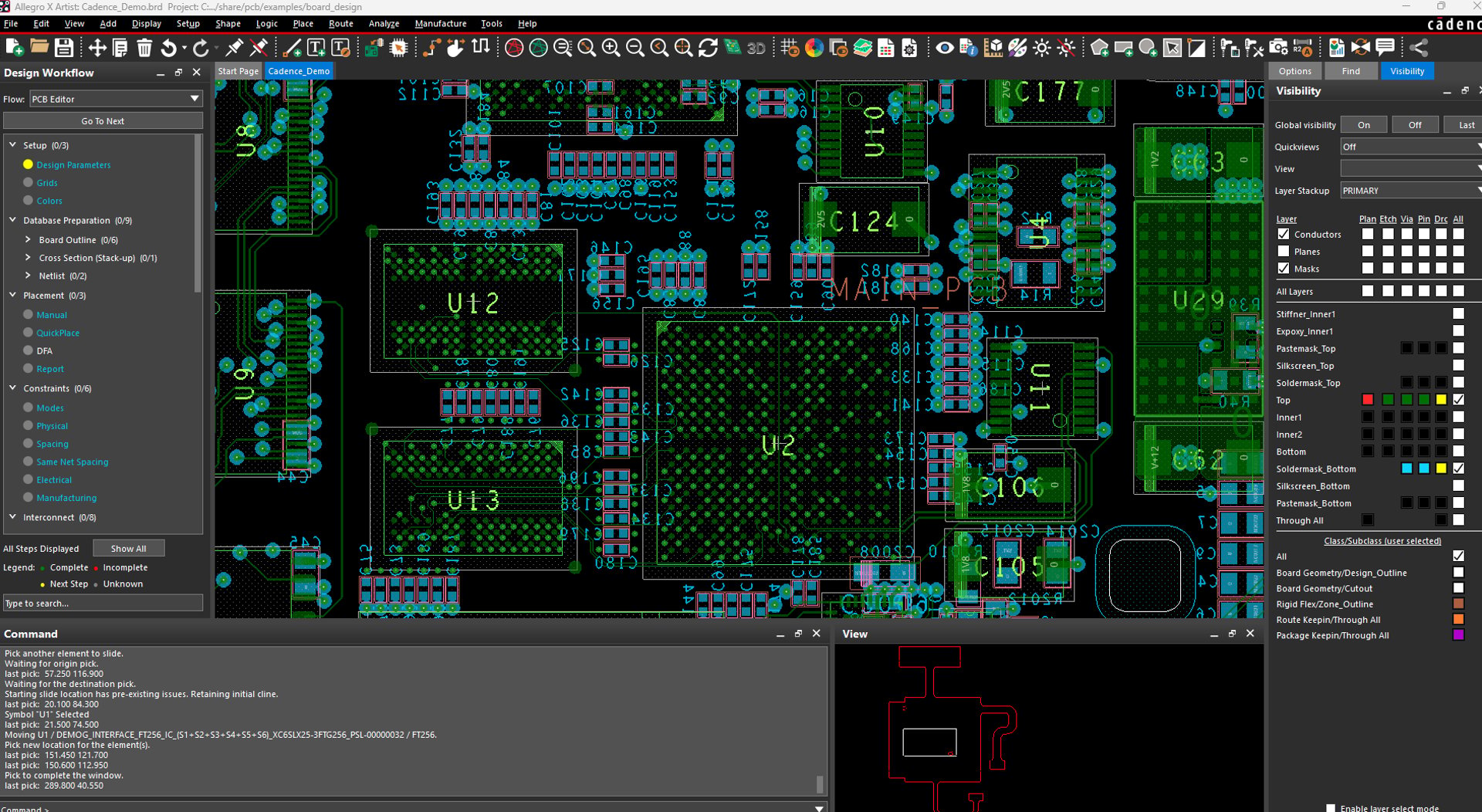Check the Stiffner_Inner1 visibility box

click(1458, 313)
